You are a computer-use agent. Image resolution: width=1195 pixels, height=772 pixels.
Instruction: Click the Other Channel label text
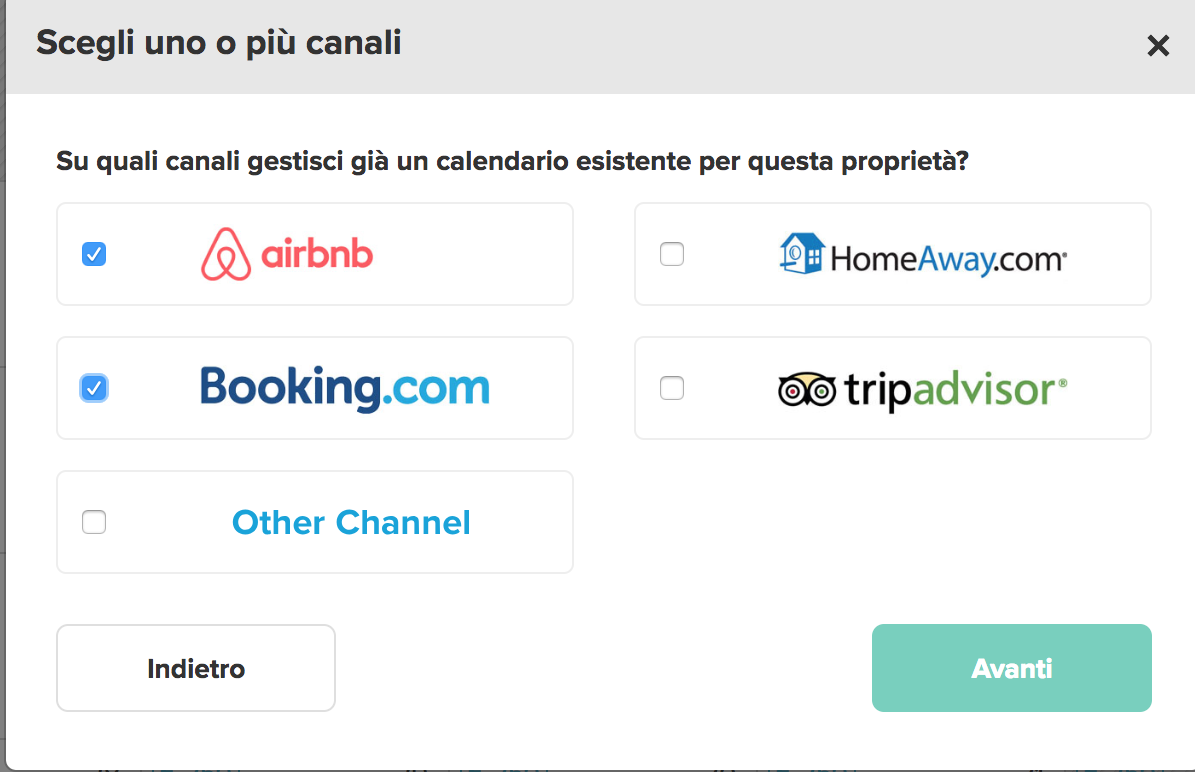click(x=351, y=522)
